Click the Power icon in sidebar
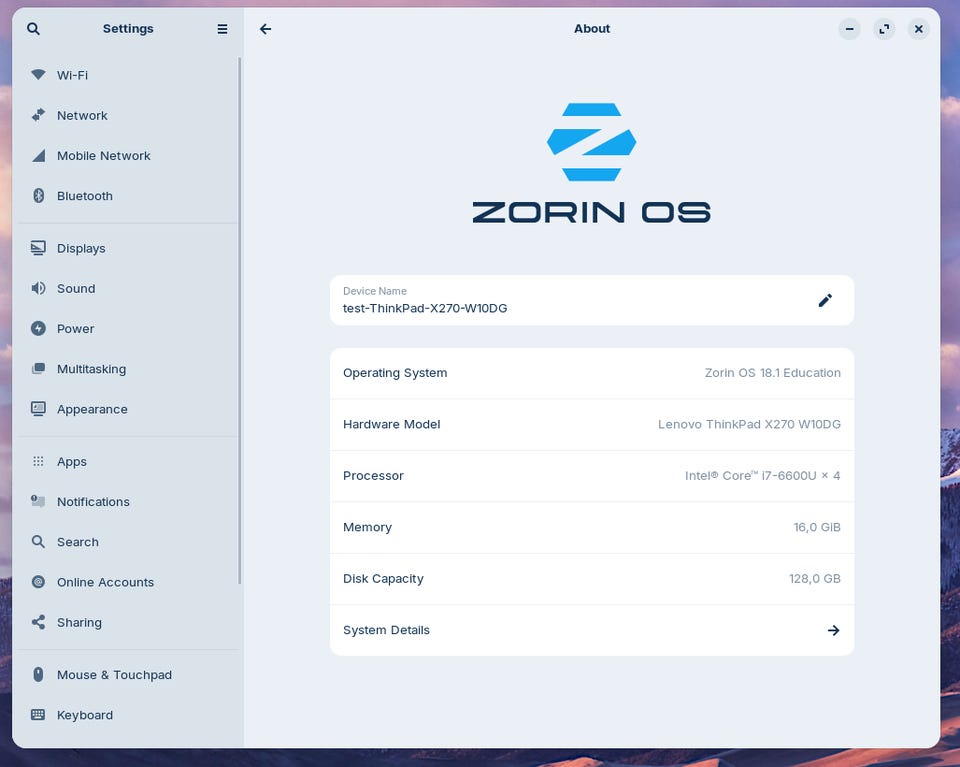The width and height of the screenshot is (960, 767). [38, 329]
